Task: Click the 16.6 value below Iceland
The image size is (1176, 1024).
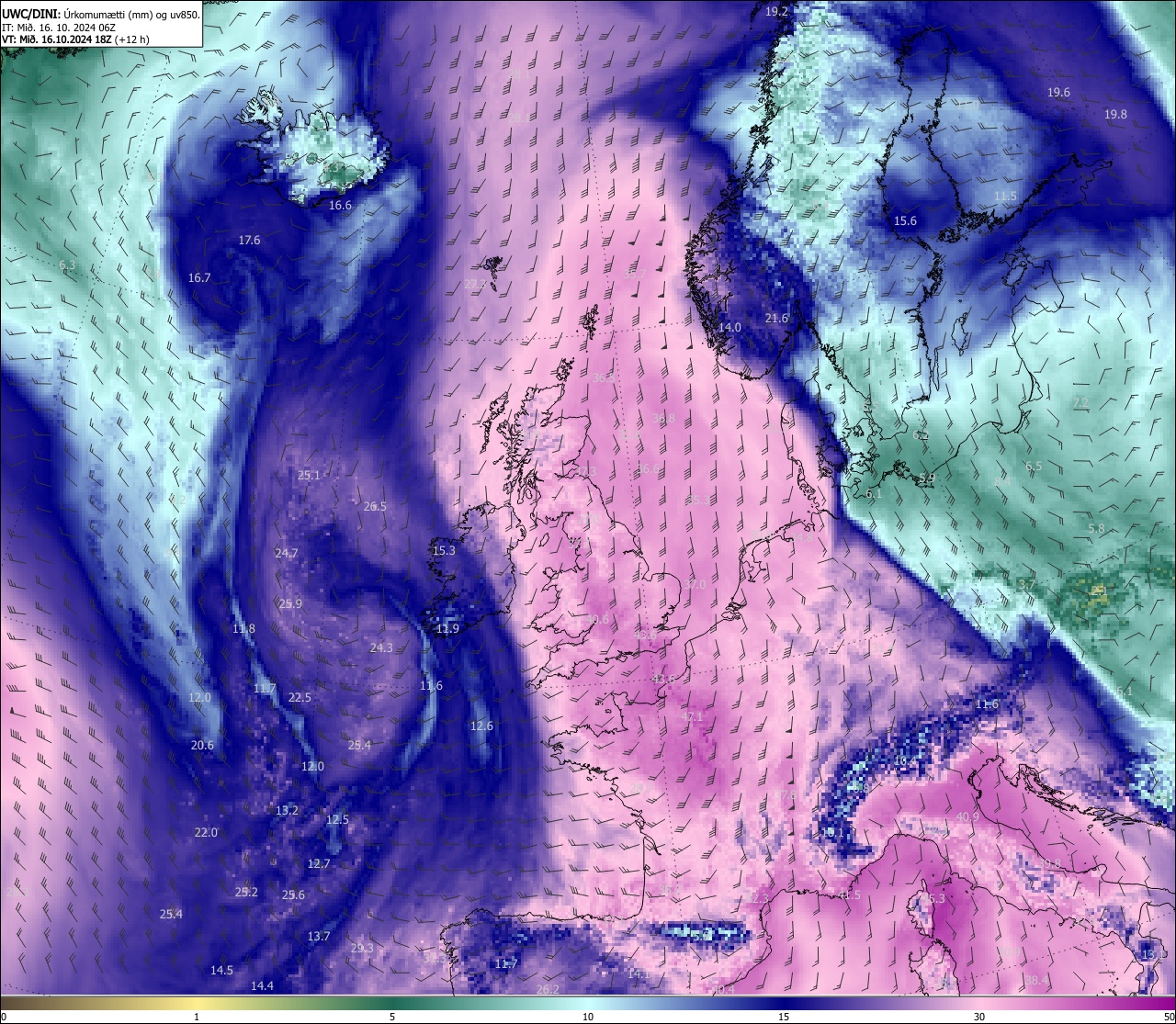Action: pyautogui.click(x=341, y=206)
